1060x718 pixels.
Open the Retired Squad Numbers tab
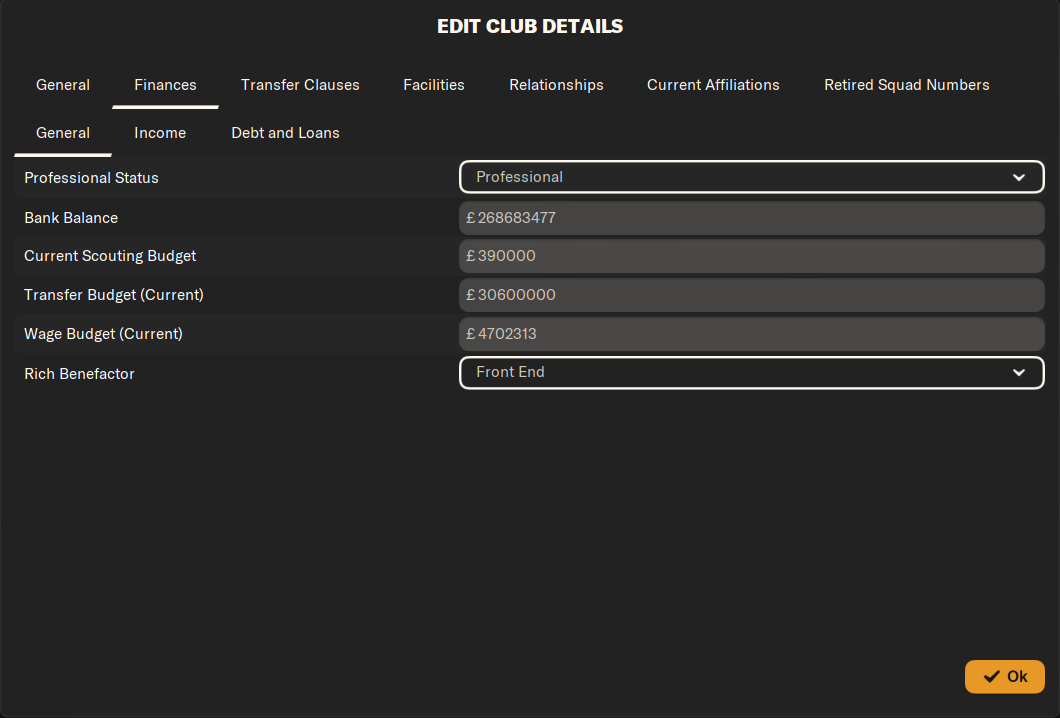pos(906,85)
